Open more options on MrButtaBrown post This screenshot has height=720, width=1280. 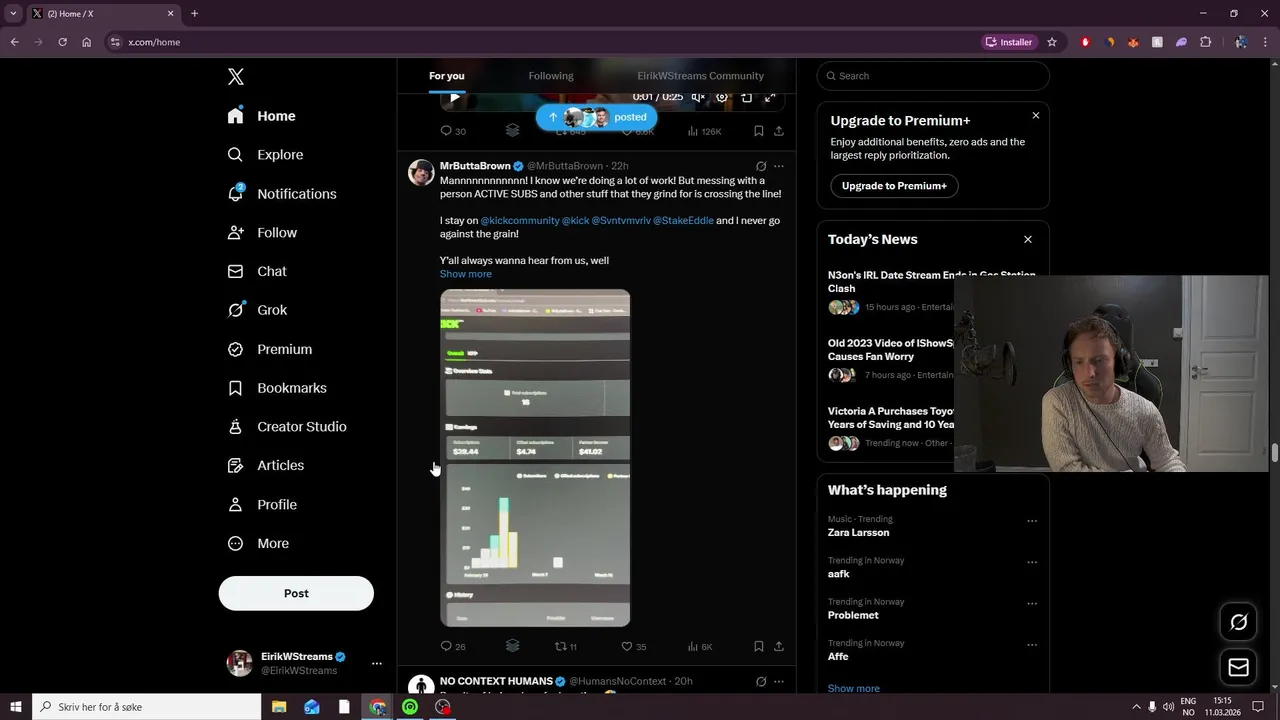click(779, 166)
